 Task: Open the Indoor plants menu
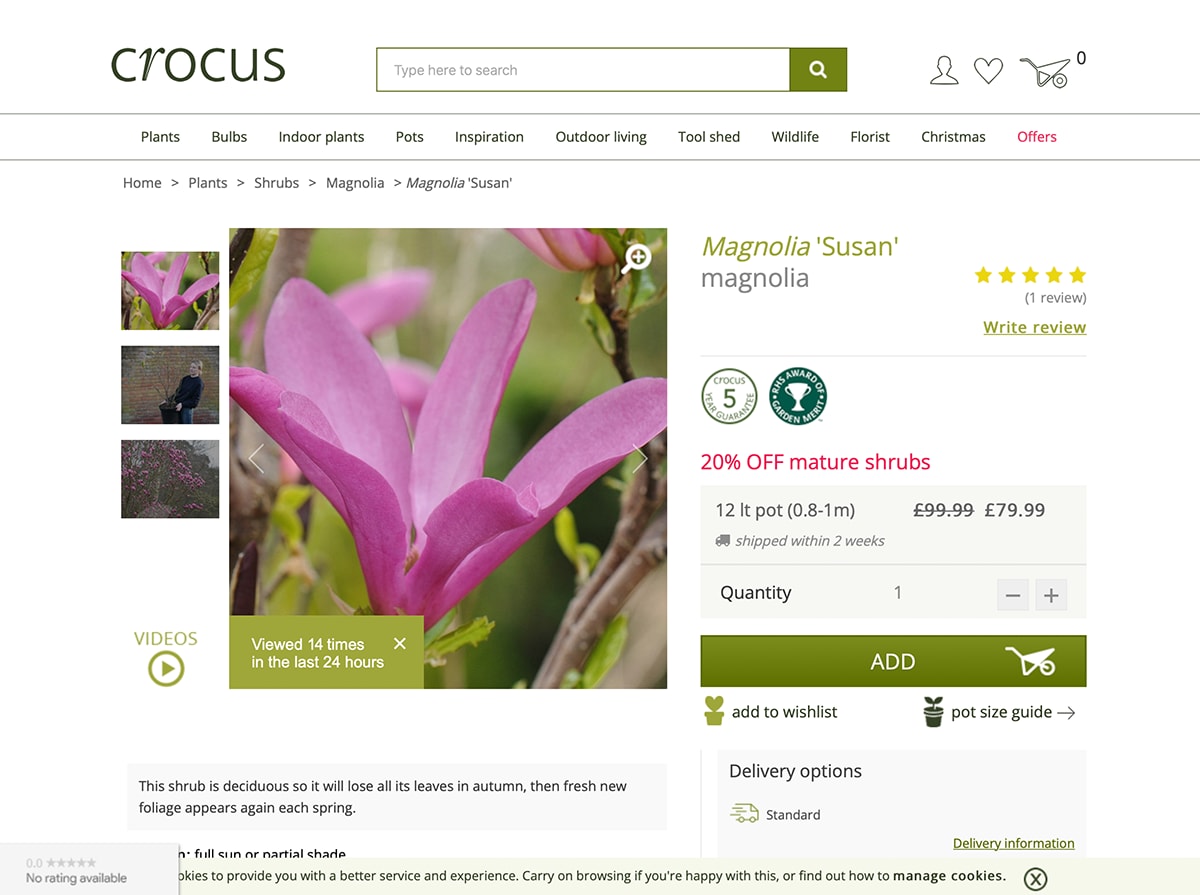pos(321,137)
